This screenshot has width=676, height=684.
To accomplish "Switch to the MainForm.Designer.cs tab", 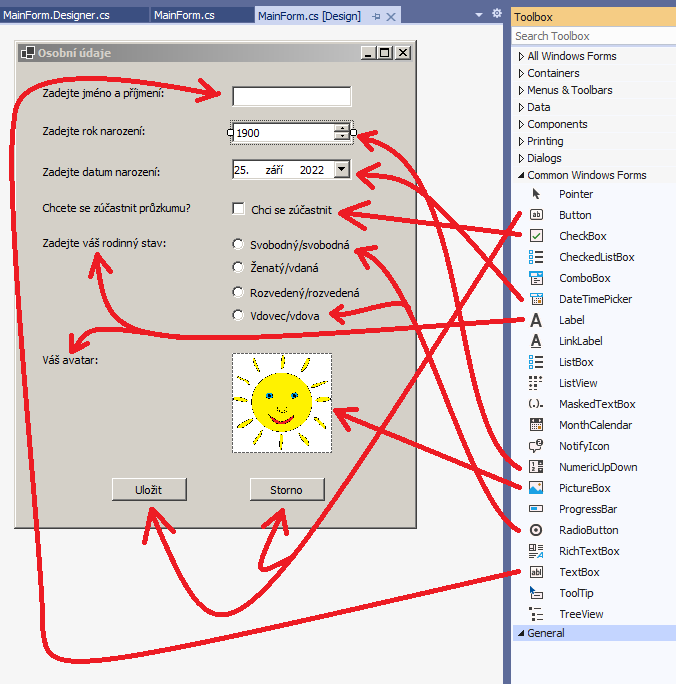I will 57,15.
